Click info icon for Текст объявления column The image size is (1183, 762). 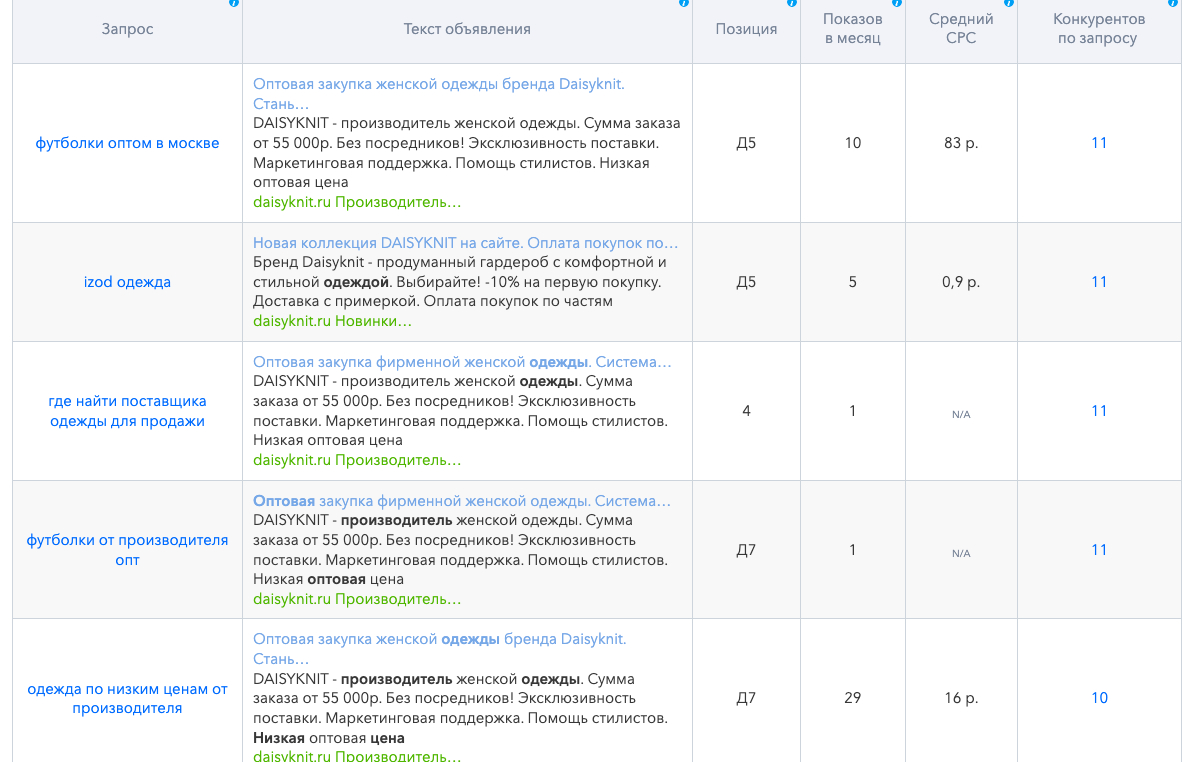[x=684, y=3]
